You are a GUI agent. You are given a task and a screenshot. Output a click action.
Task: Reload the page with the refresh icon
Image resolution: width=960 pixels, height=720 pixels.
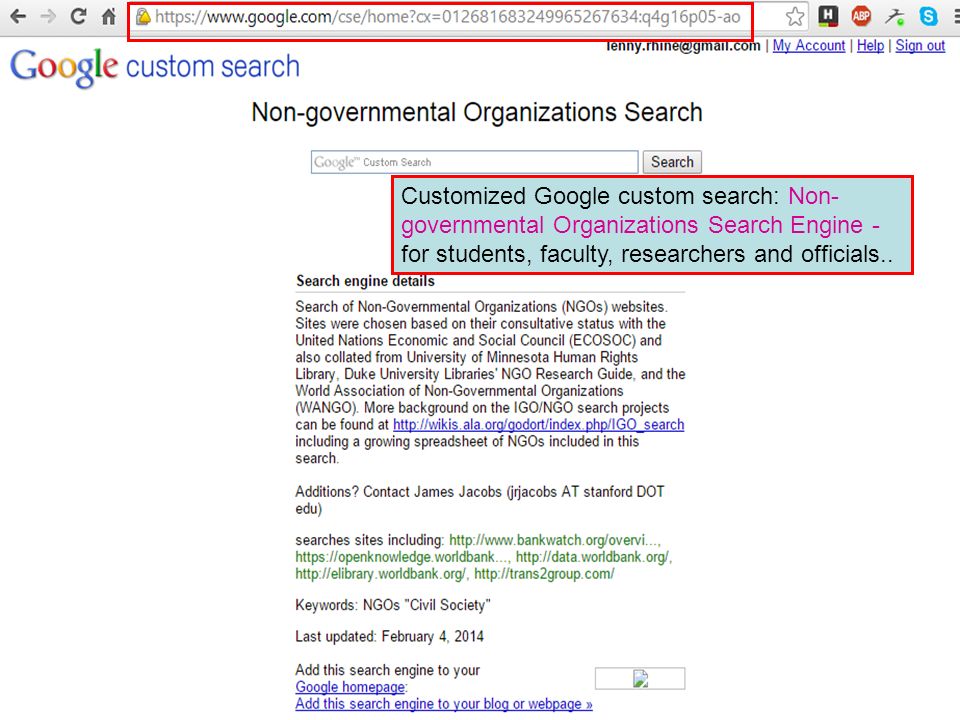(78, 16)
